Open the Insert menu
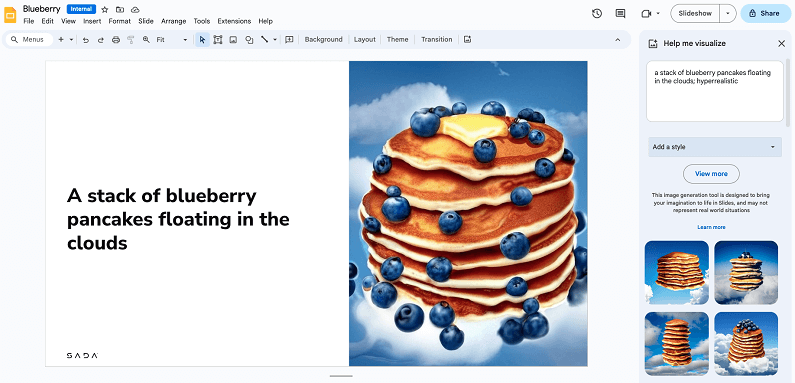The width and height of the screenshot is (795, 383). point(92,21)
